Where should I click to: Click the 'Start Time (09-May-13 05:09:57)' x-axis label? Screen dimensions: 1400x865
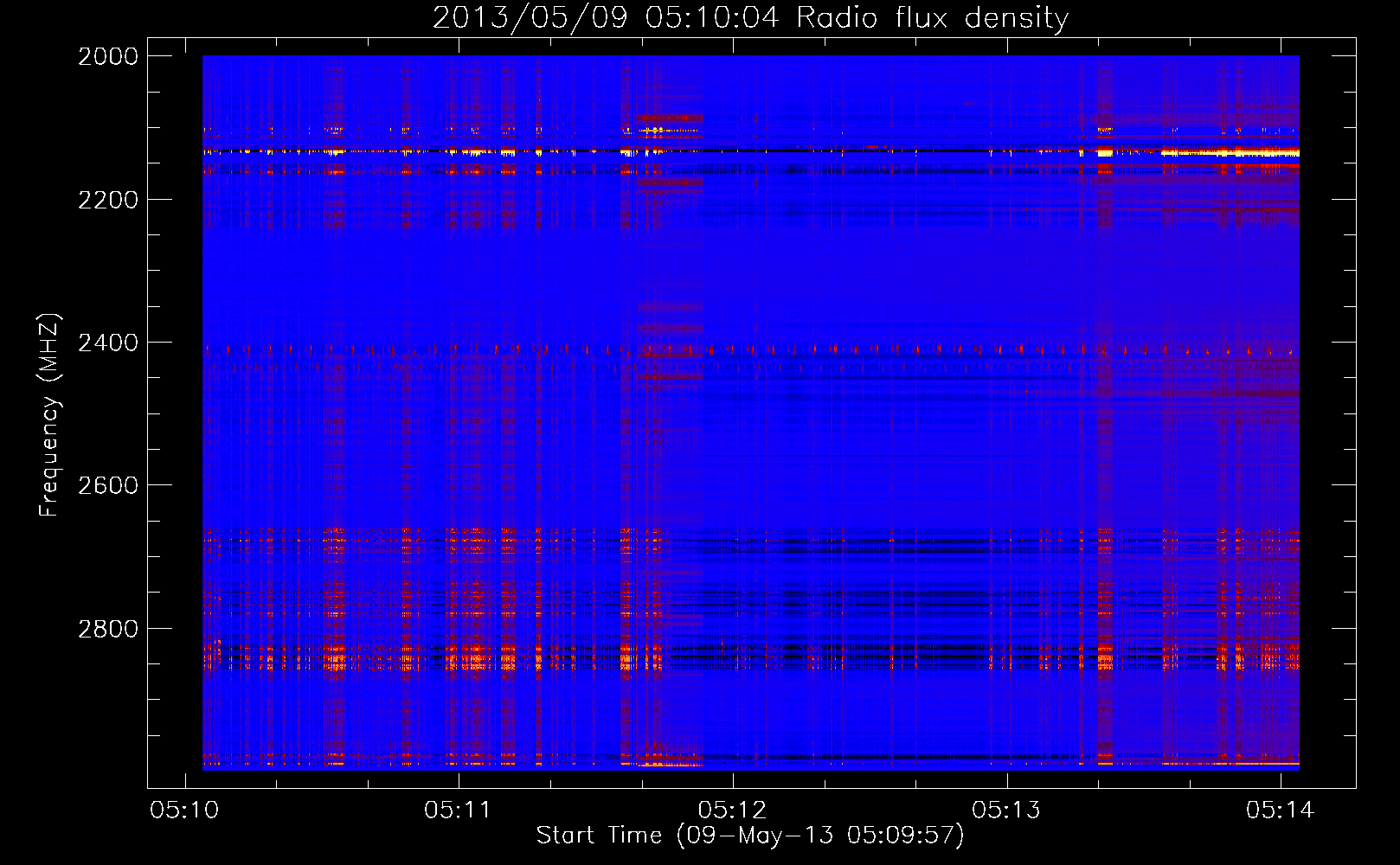point(750,836)
